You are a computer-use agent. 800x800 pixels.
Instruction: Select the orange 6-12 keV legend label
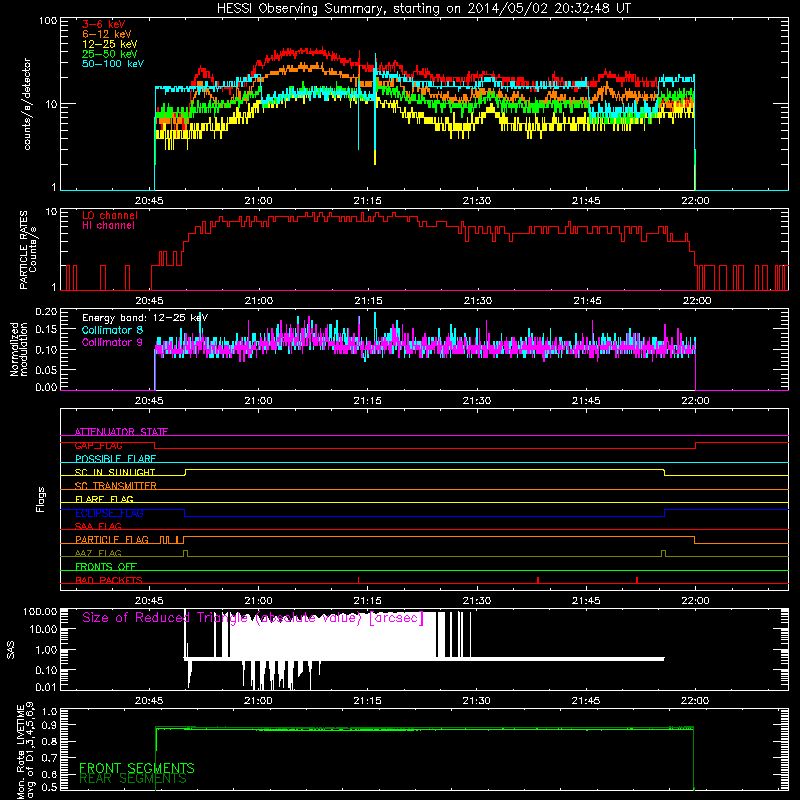pos(107,34)
